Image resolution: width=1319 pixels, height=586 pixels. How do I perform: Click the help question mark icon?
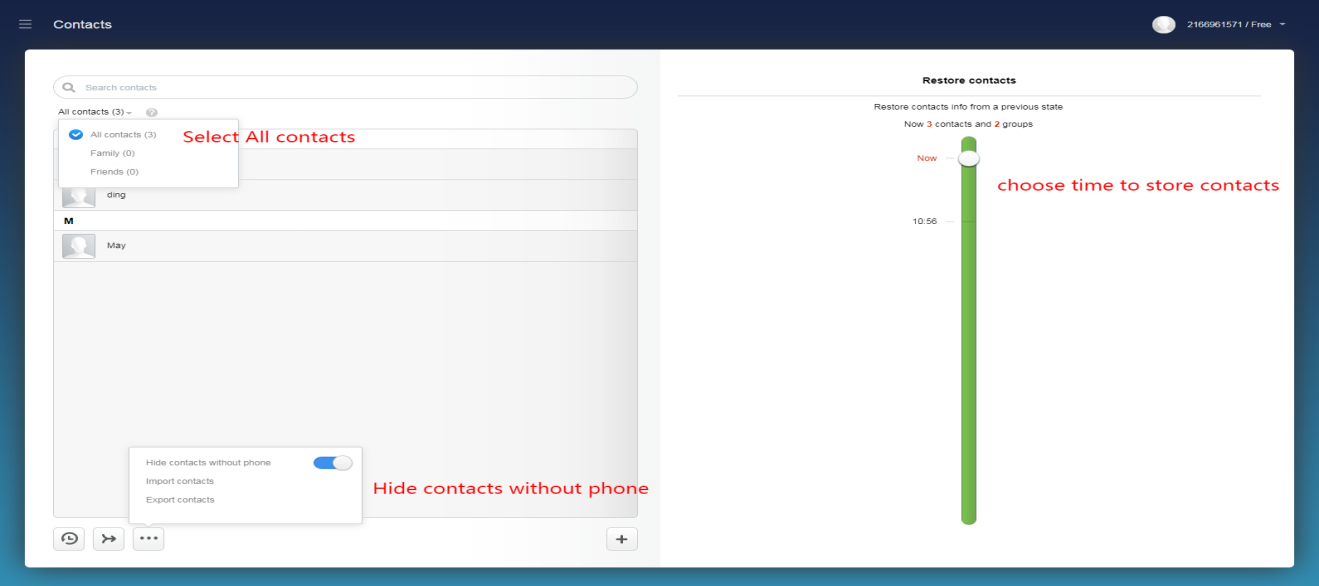tap(151, 113)
